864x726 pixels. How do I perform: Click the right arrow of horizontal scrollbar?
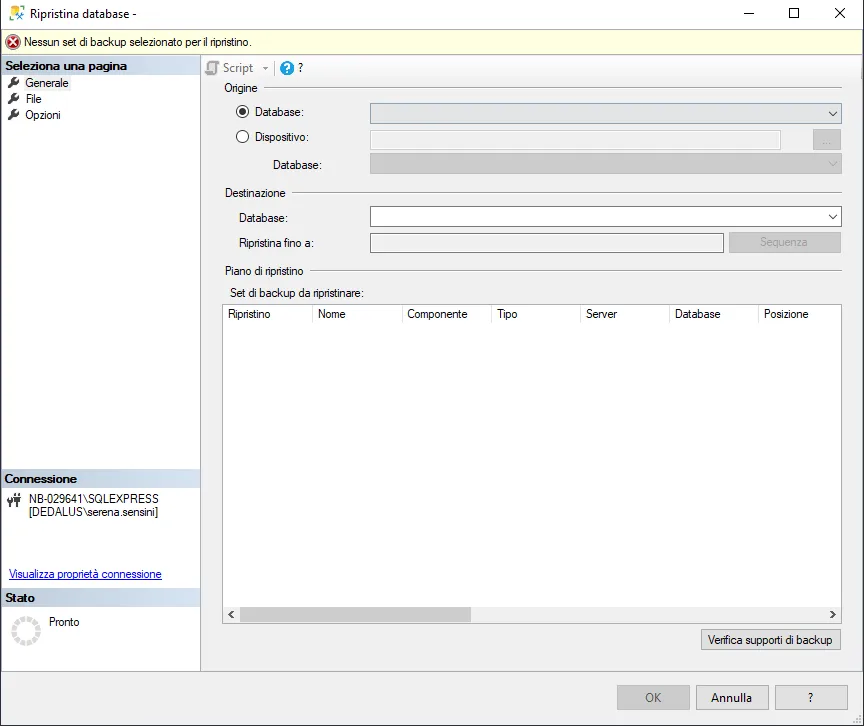(833, 614)
